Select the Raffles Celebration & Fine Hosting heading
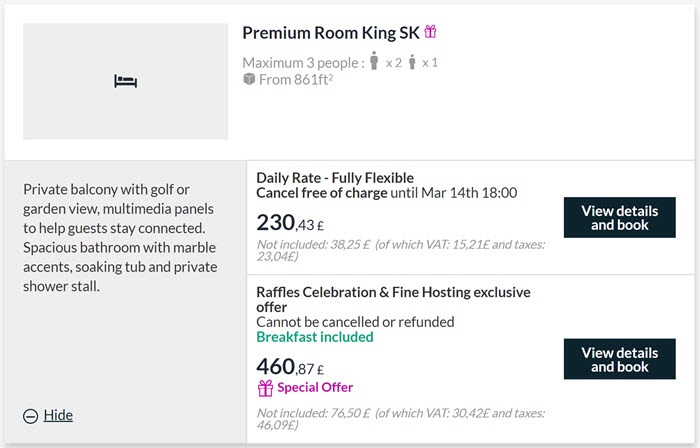The height and width of the screenshot is (448, 700). click(x=393, y=299)
